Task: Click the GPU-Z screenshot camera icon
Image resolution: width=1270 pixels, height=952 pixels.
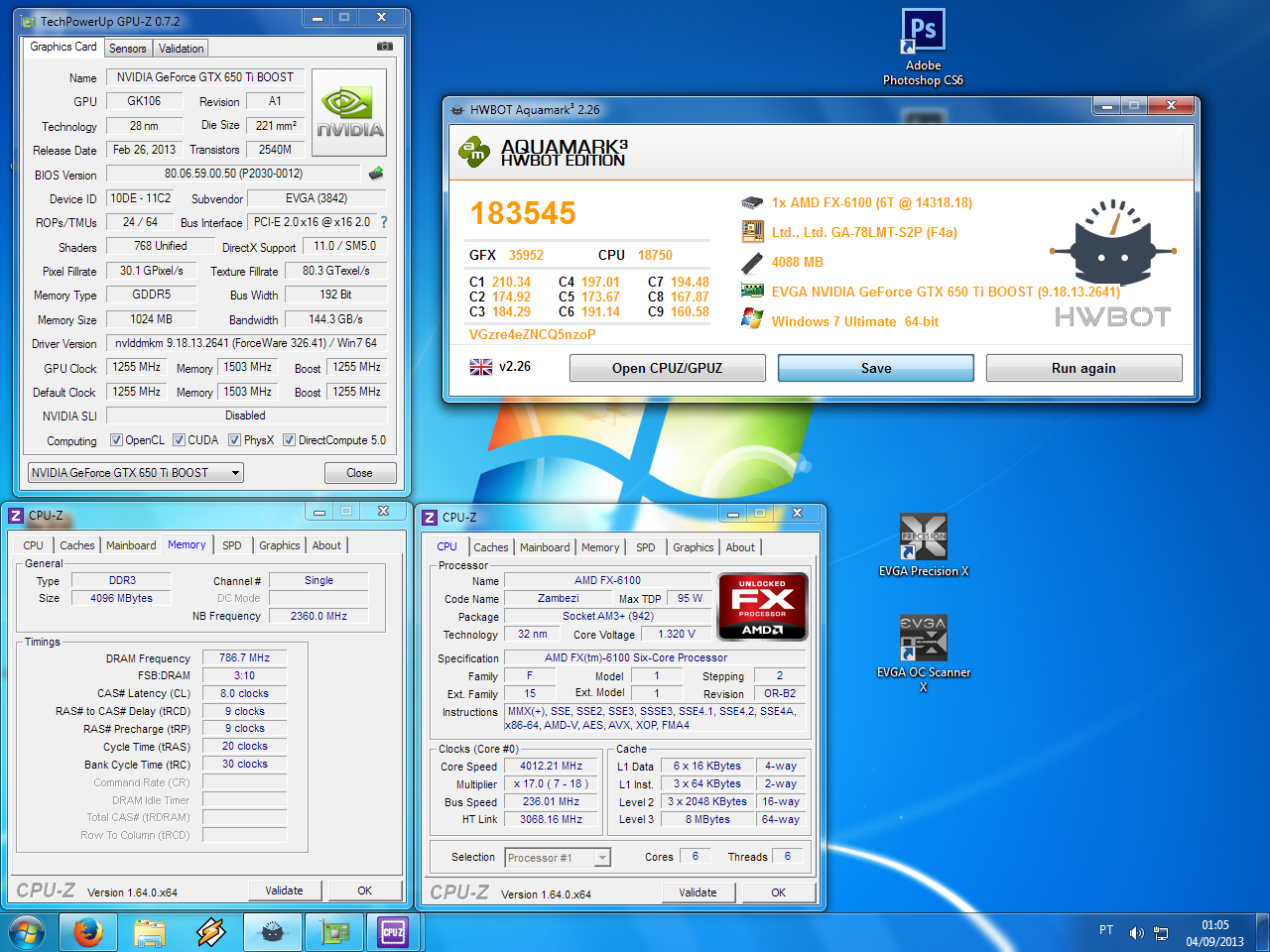Action: [x=385, y=47]
